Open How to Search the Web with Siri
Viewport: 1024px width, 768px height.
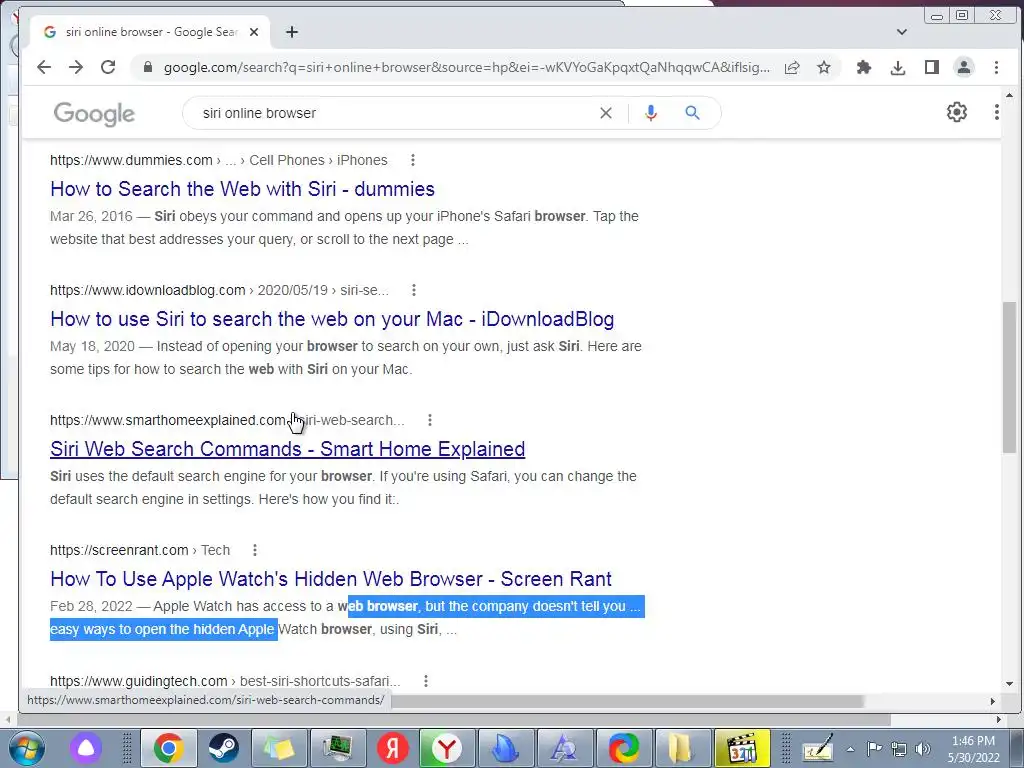point(242,189)
